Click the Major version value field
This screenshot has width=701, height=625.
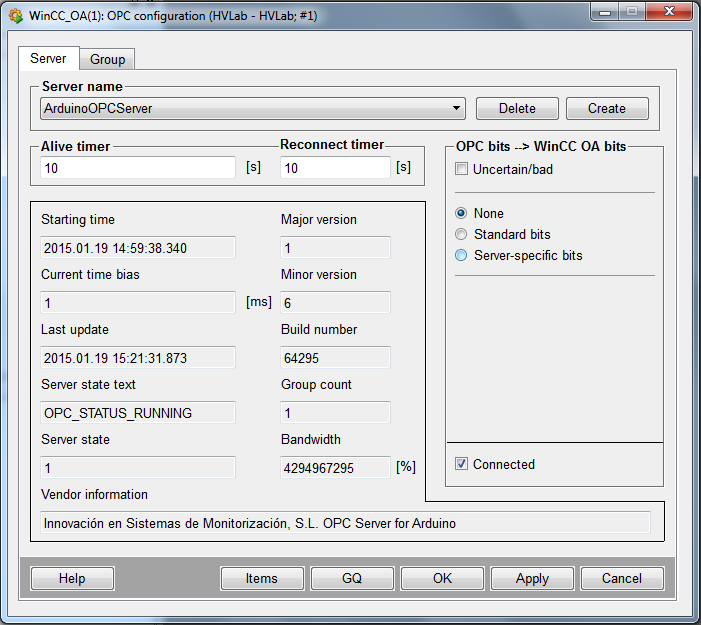click(335, 248)
